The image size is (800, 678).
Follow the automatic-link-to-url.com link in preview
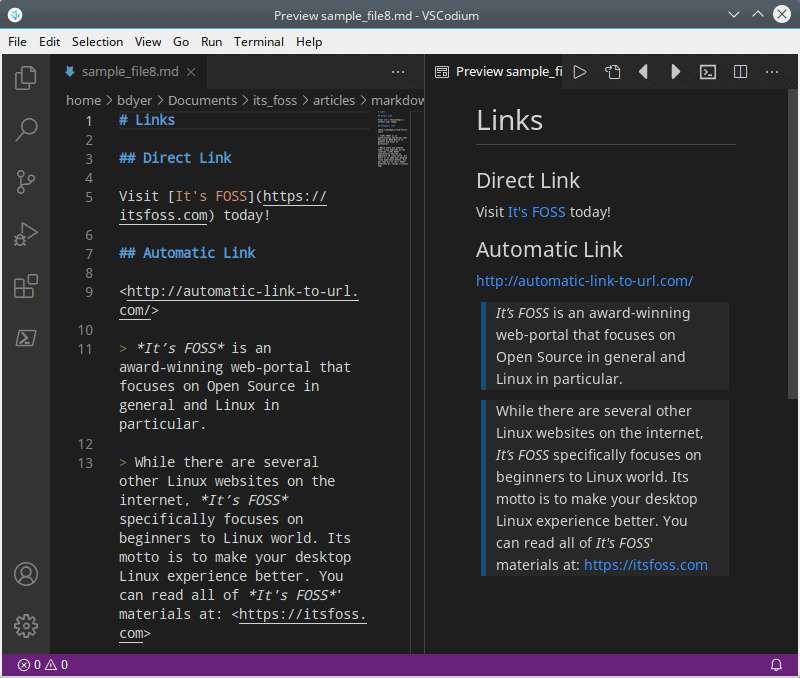coord(584,281)
